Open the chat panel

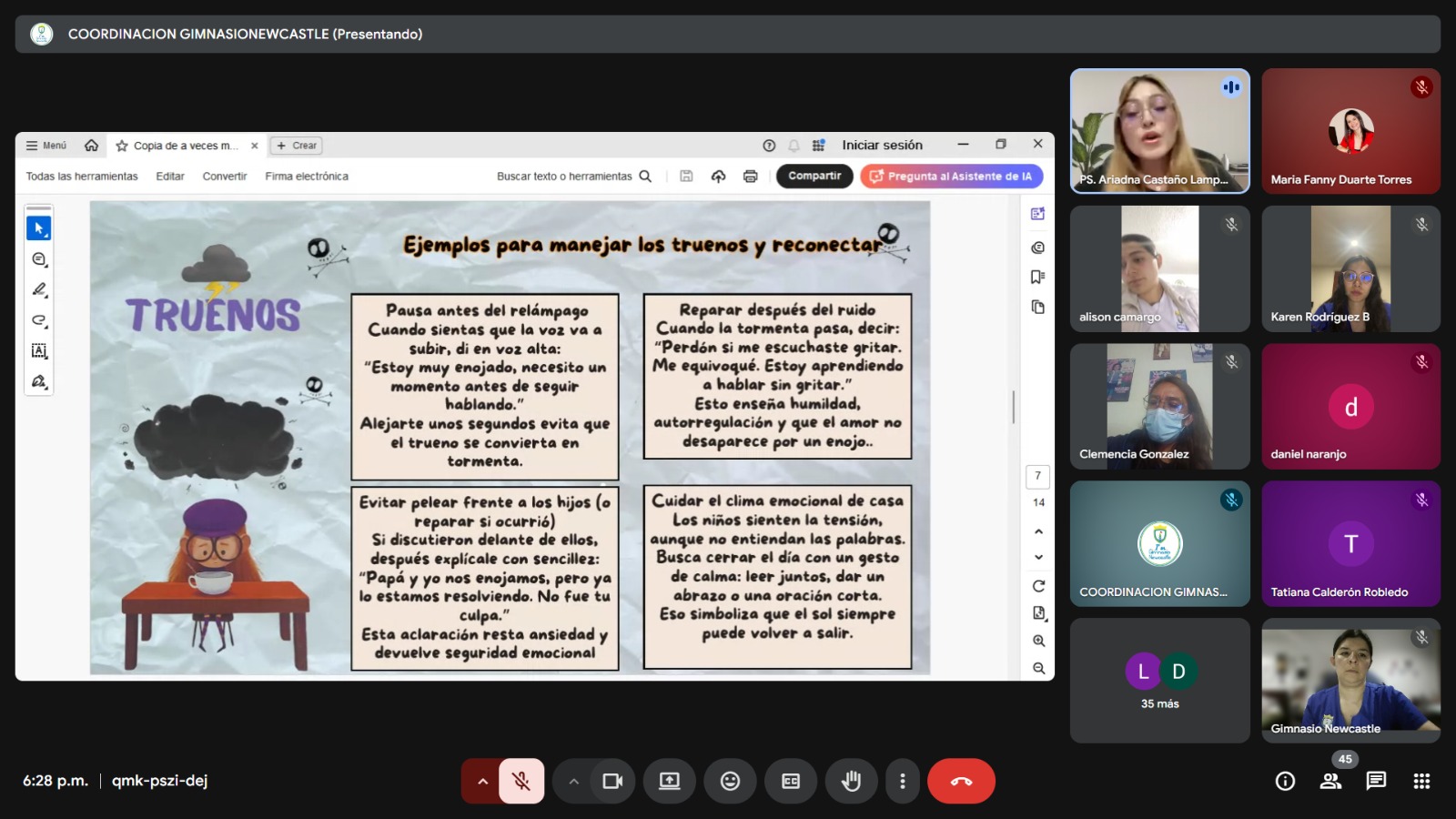point(1376,781)
